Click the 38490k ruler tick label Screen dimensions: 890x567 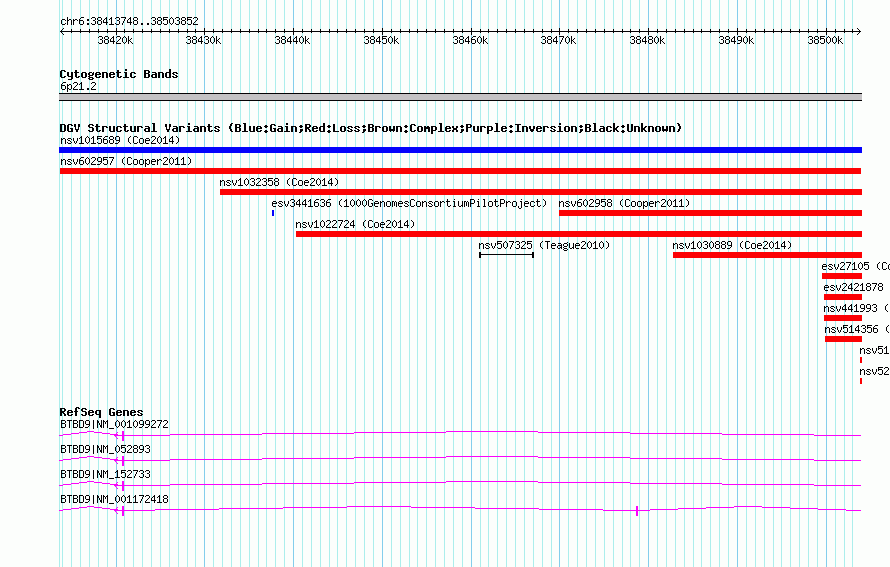(x=736, y=40)
